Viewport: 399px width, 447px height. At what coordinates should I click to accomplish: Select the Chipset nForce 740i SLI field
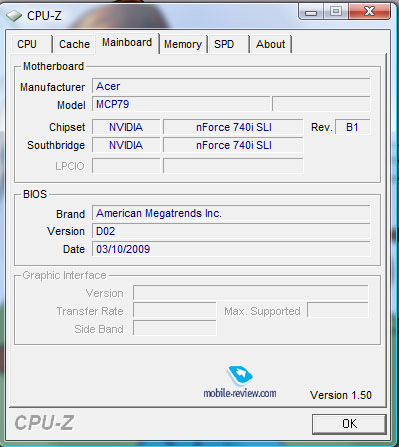[233, 127]
